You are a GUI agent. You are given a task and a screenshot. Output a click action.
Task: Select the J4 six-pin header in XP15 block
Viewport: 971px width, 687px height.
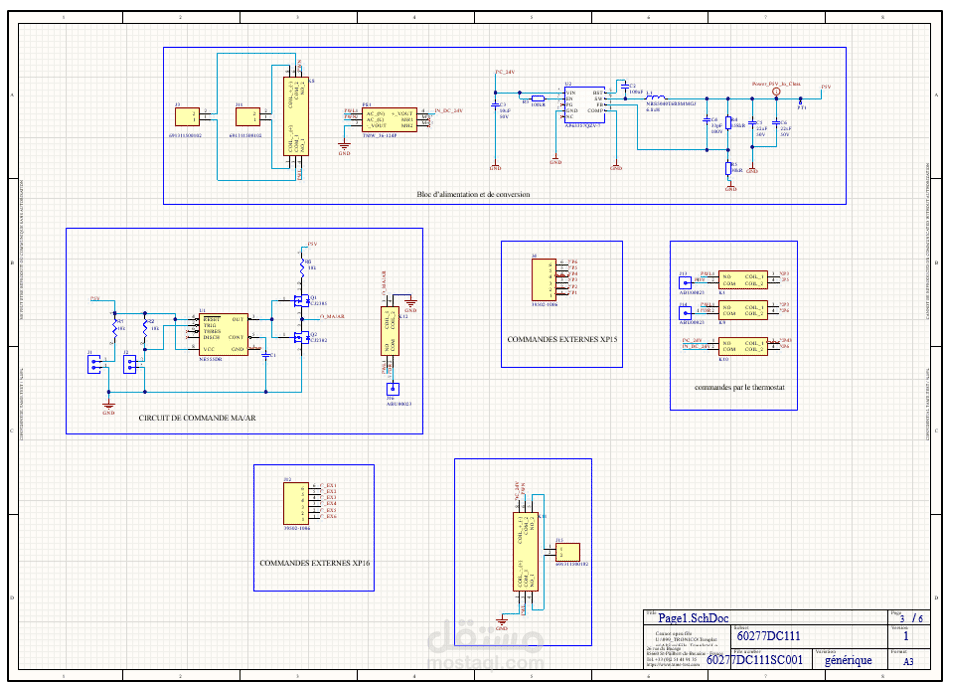coord(544,280)
